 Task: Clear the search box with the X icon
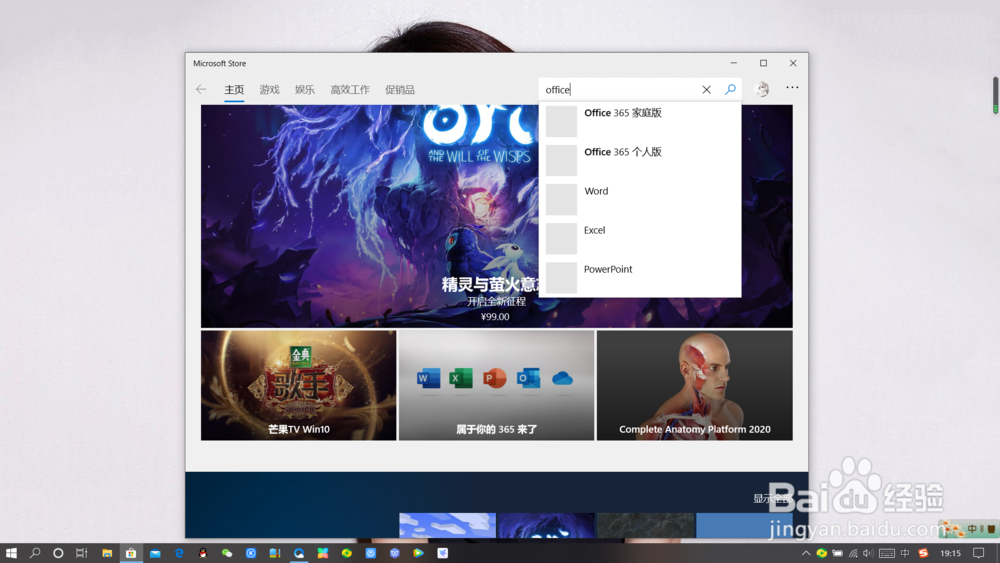coord(706,90)
